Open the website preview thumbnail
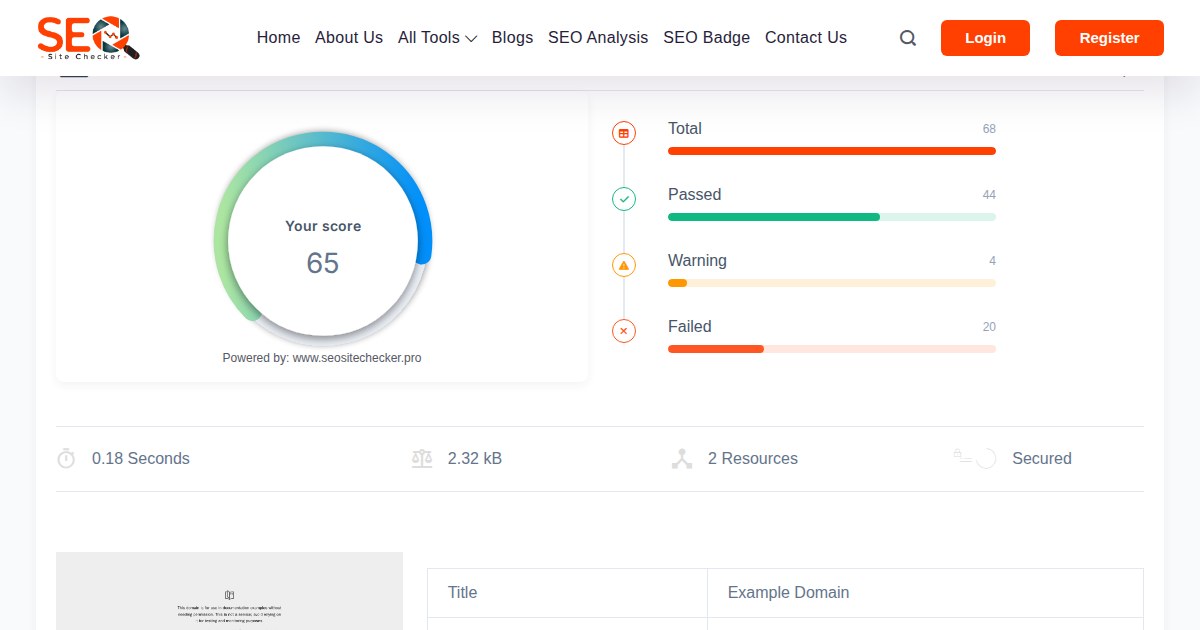This screenshot has height=630, width=1200. [229, 591]
